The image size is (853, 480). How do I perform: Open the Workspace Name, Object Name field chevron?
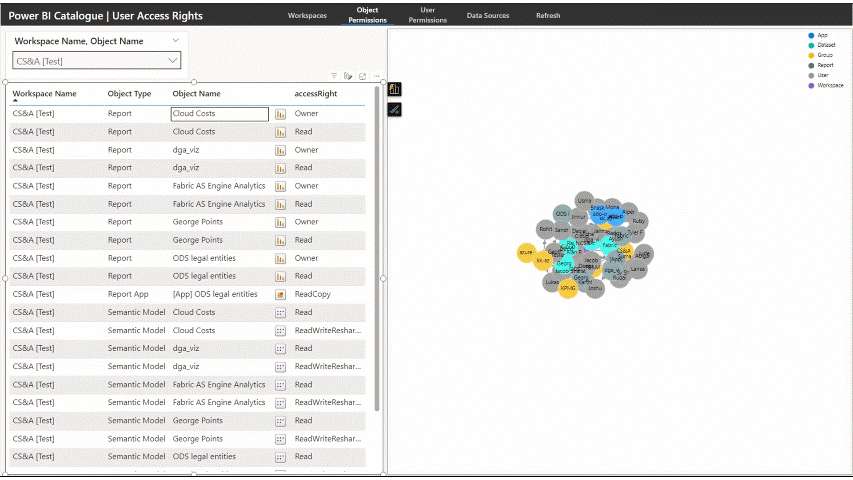tap(176, 41)
